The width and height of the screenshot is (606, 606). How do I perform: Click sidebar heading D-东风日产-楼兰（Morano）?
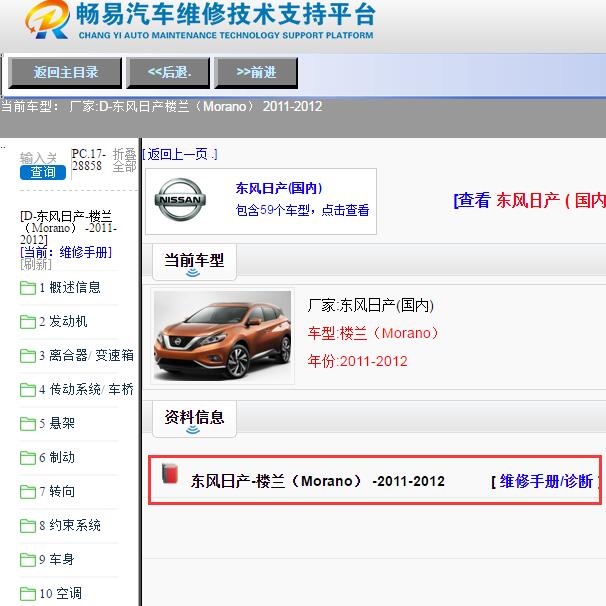coord(68,228)
